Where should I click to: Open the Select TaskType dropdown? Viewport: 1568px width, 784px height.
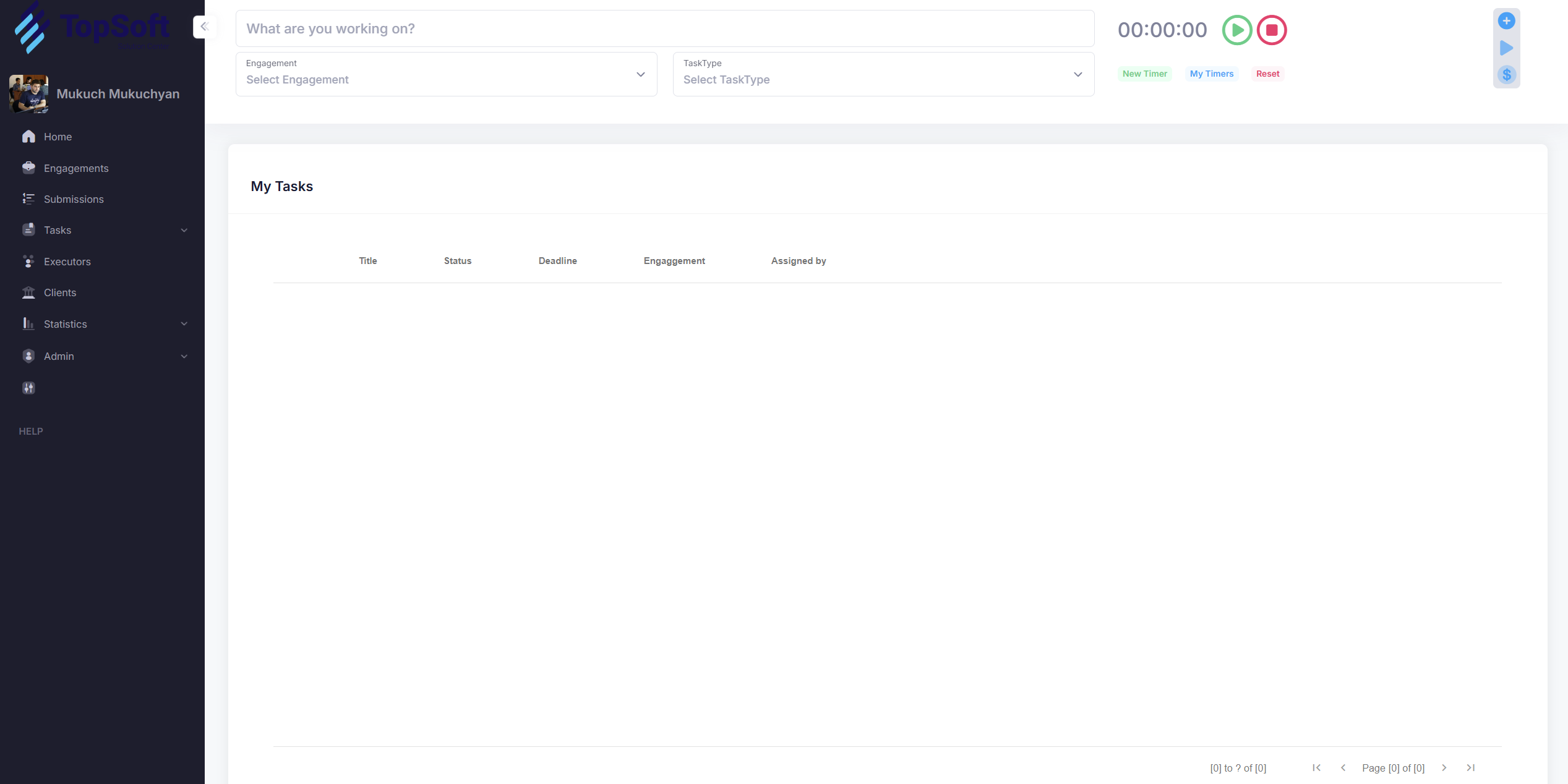tap(883, 79)
